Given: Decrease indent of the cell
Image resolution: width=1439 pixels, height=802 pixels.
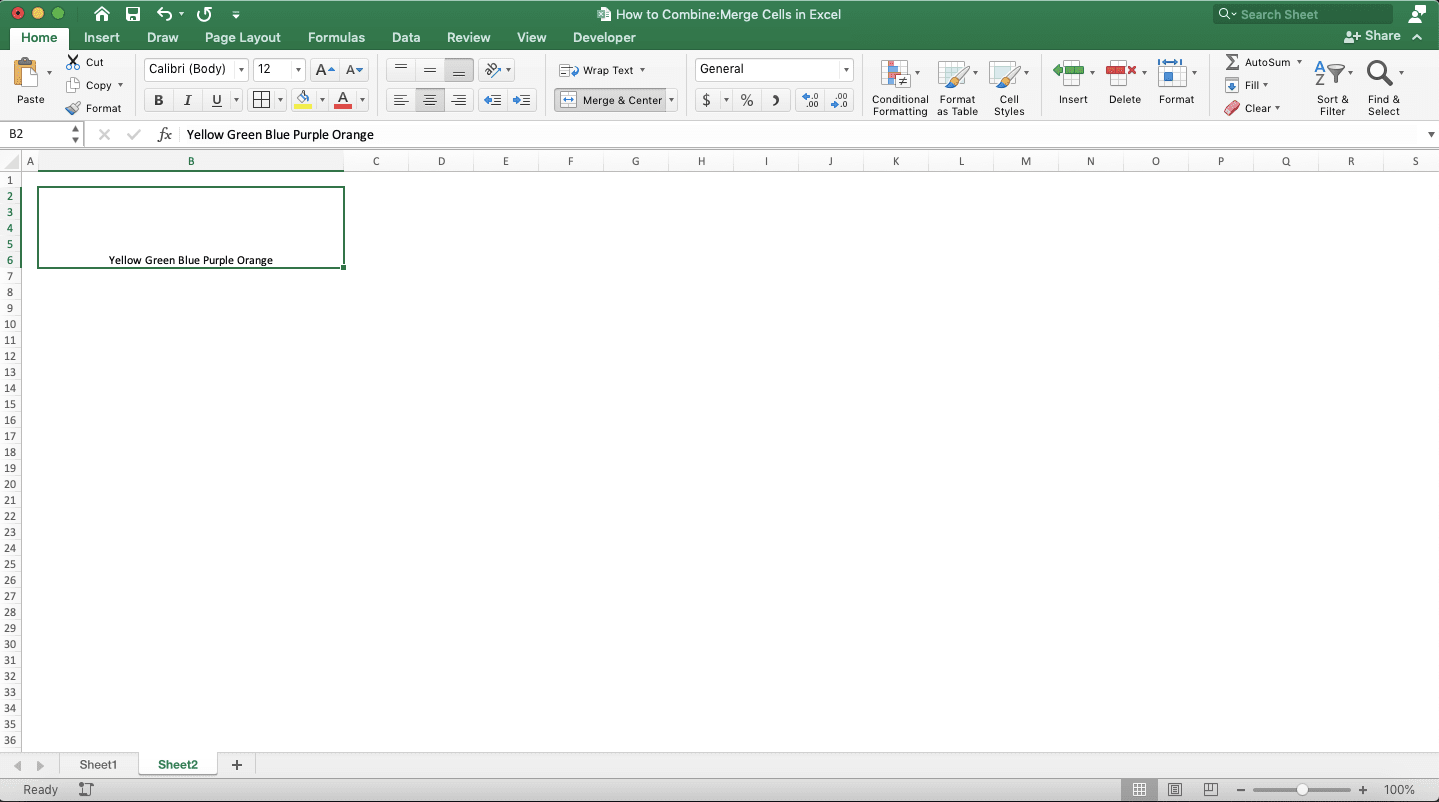Looking at the screenshot, I should pos(492,100).
